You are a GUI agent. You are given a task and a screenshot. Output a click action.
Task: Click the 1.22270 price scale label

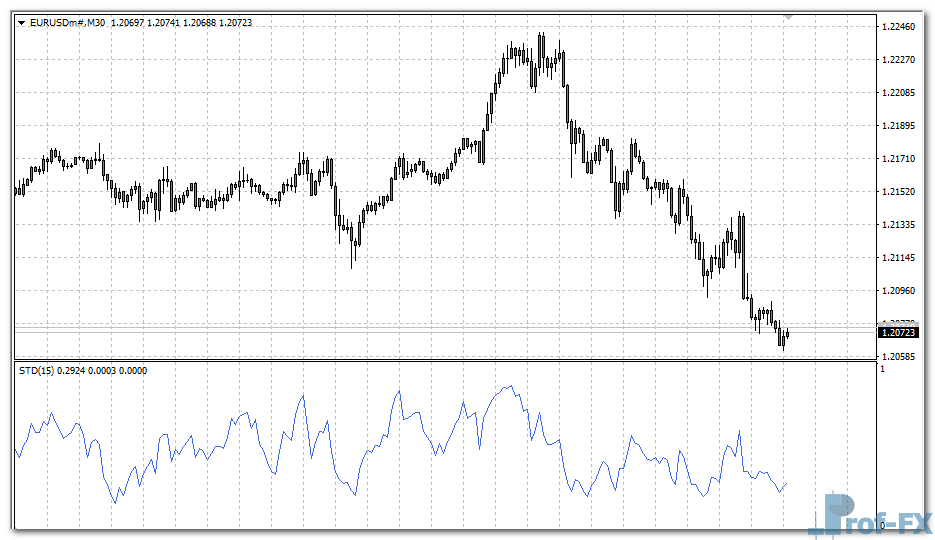[902, 60]
